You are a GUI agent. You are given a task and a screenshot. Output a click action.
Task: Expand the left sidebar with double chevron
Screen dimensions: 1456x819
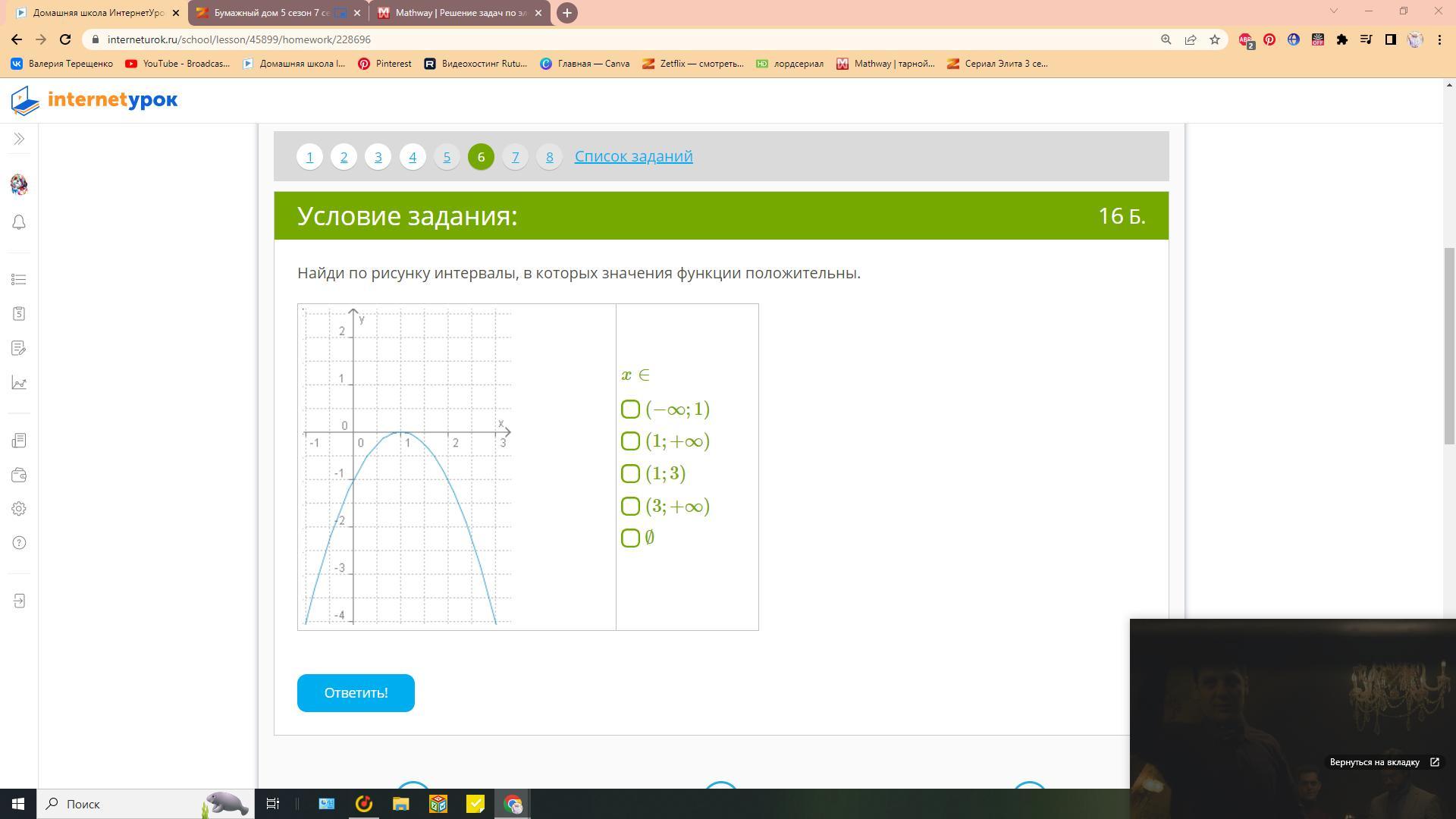[x=19, y=139]
